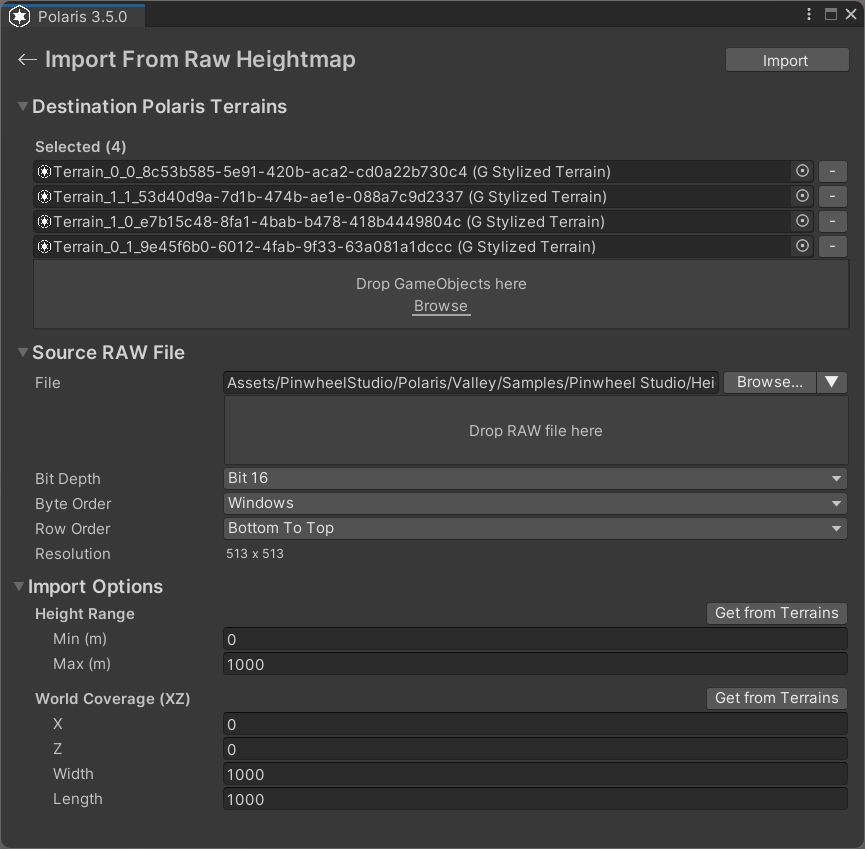Click the File path input field

[x=471, y=382]
